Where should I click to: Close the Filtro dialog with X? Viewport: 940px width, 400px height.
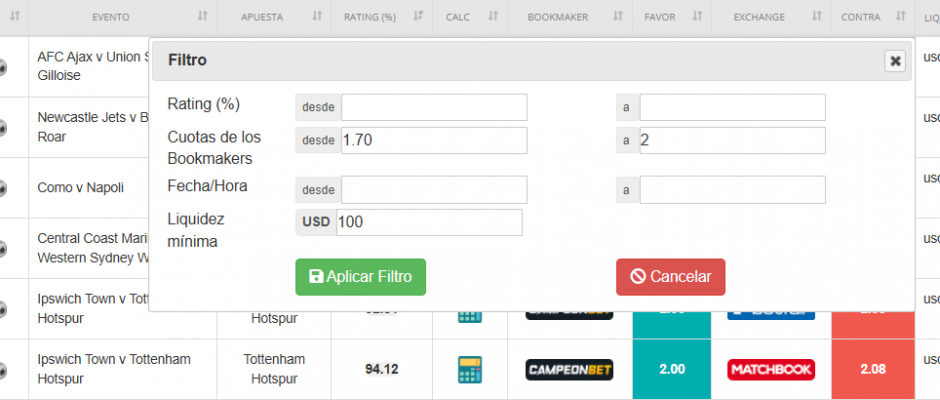tap(895, 61)
